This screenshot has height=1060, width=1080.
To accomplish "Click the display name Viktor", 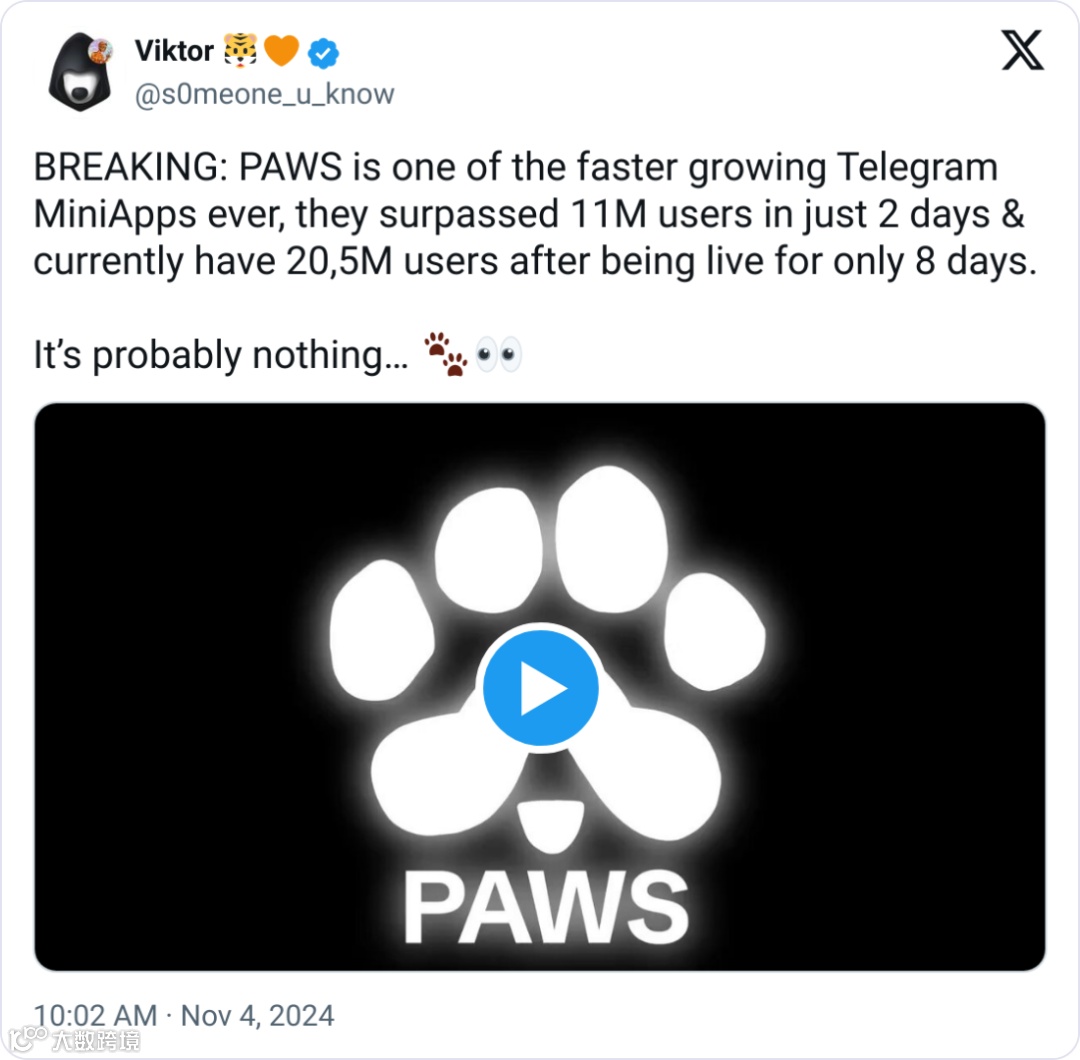I will (172, 51).
